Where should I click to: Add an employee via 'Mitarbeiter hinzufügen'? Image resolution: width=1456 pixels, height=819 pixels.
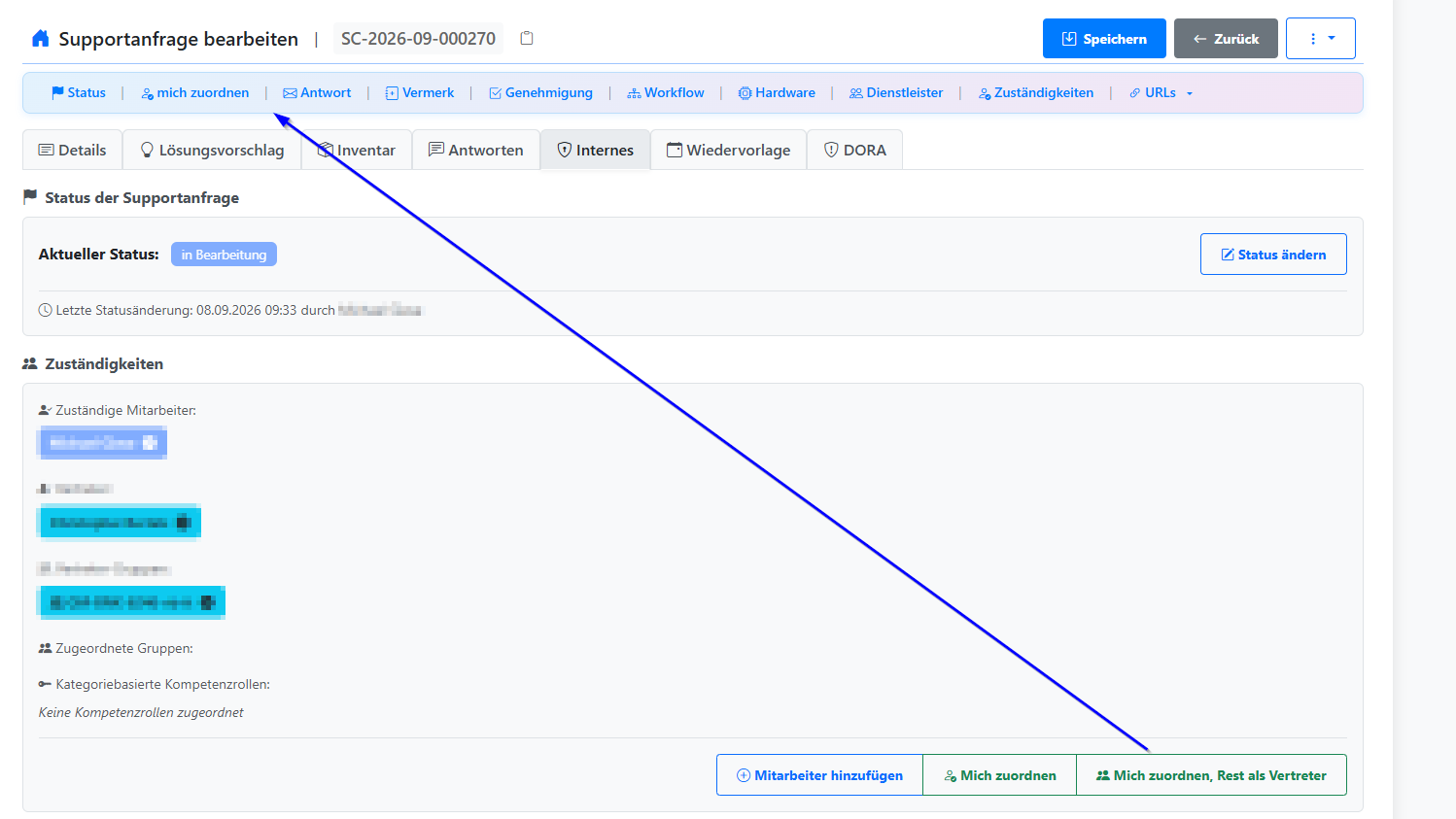(x=819, y=775)
